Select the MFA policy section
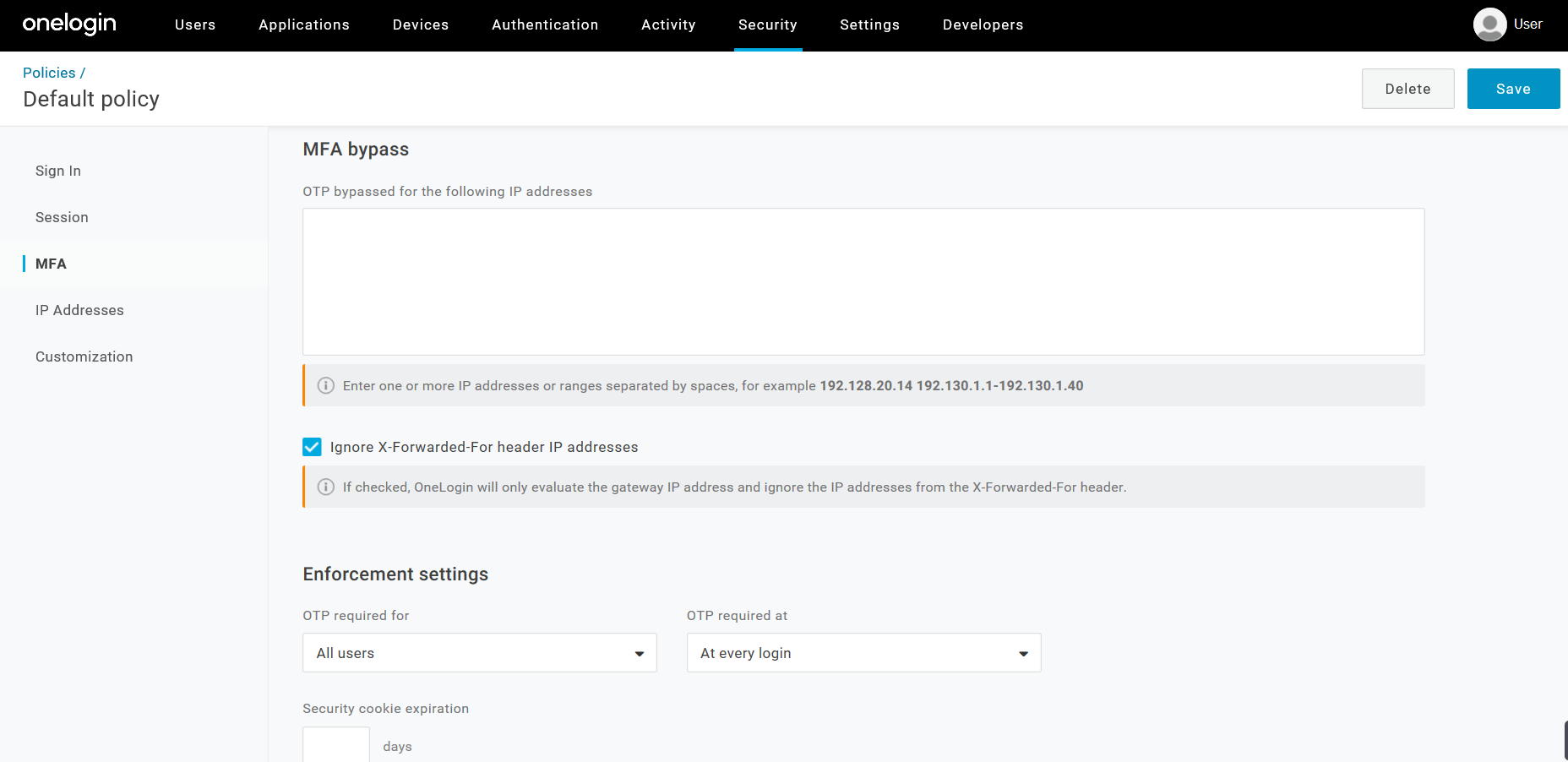The image size is (1568, 762). point(51,264)
